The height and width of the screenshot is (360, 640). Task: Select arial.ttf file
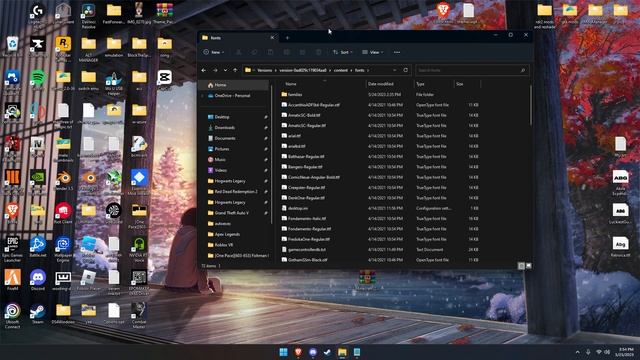380,136
